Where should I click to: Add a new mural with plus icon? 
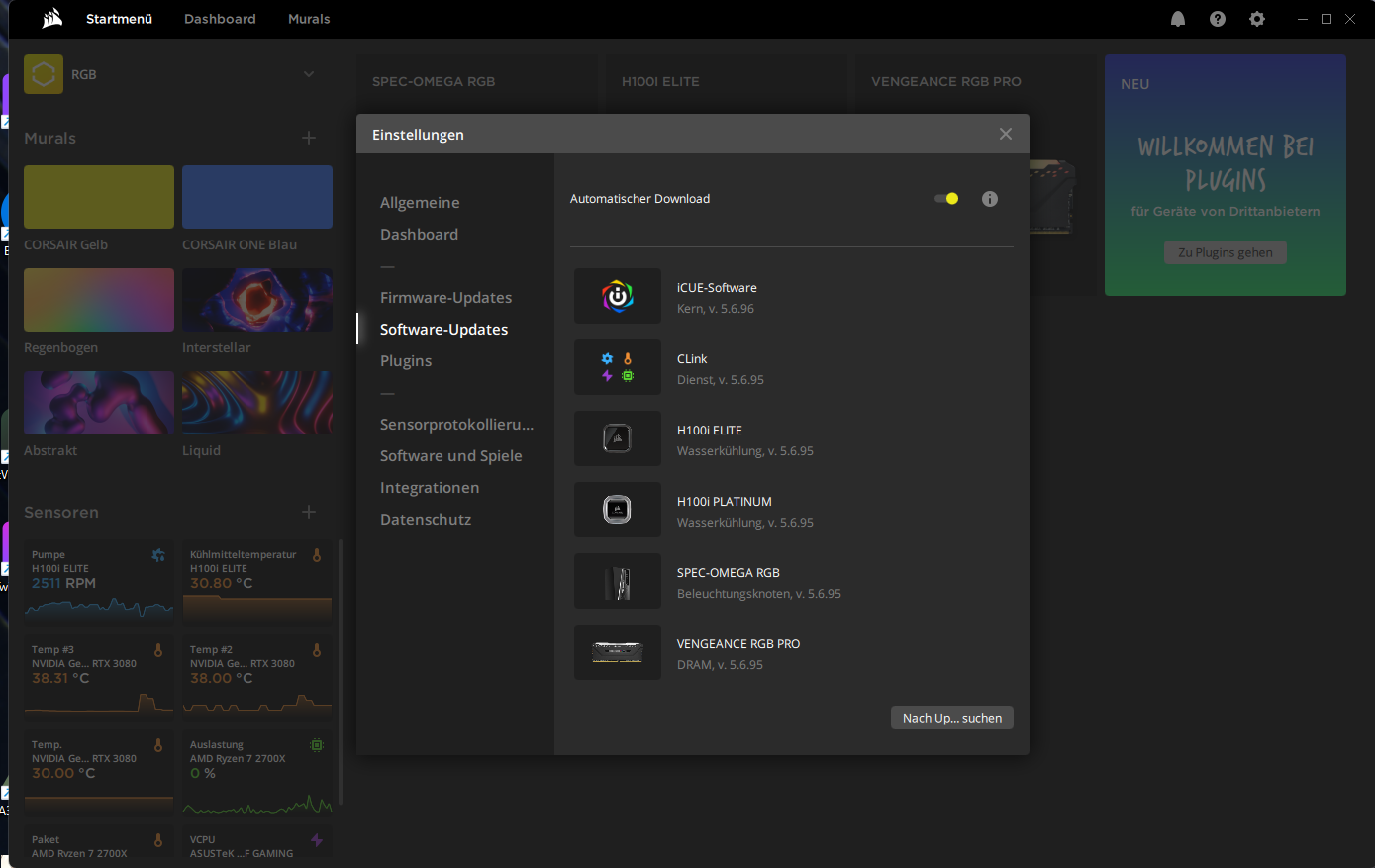(x=309, y=138)
